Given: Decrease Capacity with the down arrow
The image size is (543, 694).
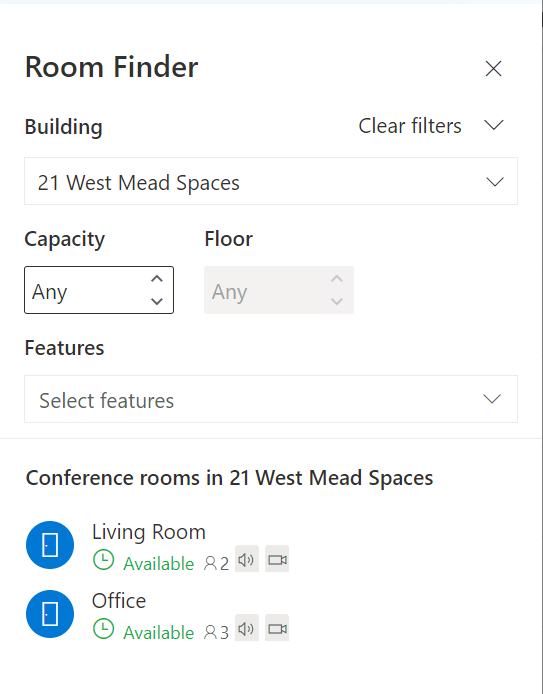Looking at the screenshot, I should pos(157,301).
